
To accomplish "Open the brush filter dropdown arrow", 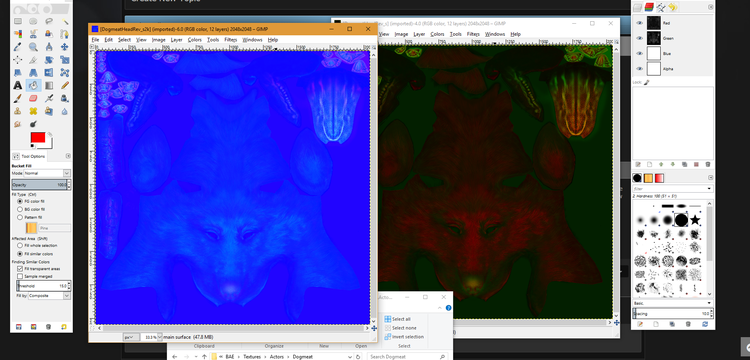I will 709,188.
